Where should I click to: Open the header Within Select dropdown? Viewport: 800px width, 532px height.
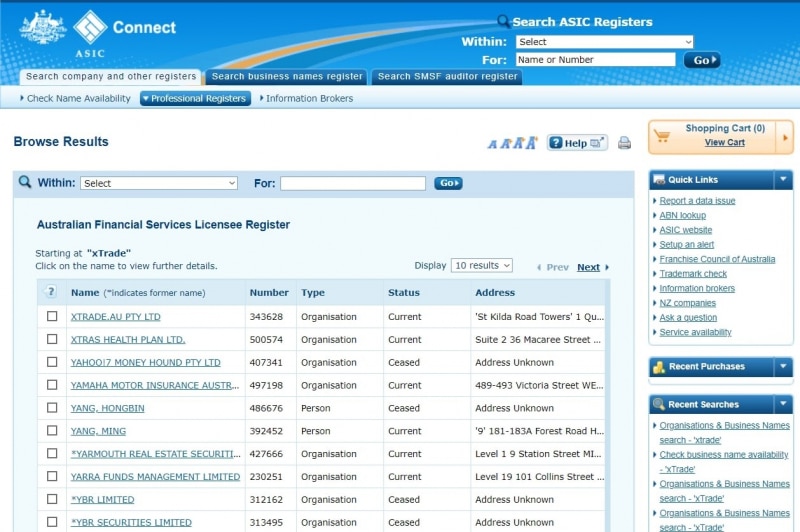pos(605,42)
